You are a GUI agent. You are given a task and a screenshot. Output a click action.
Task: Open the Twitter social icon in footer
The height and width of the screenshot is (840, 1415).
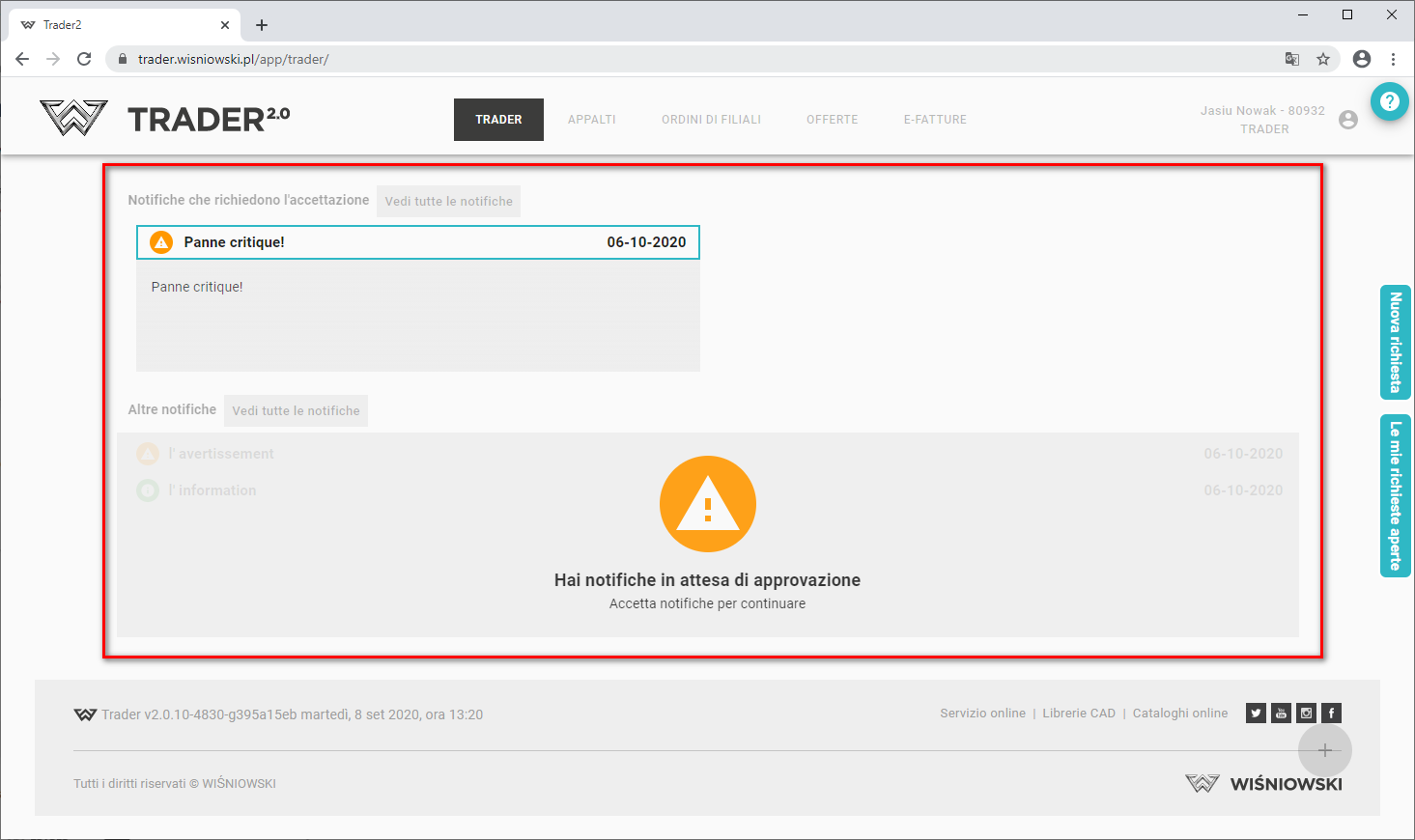1256,714
